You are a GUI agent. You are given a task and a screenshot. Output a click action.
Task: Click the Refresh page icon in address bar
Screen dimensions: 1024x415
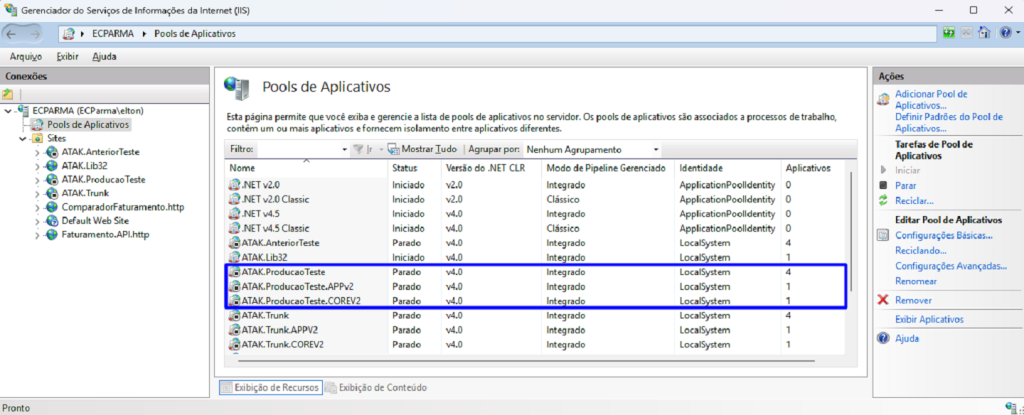tap(949, 33)
